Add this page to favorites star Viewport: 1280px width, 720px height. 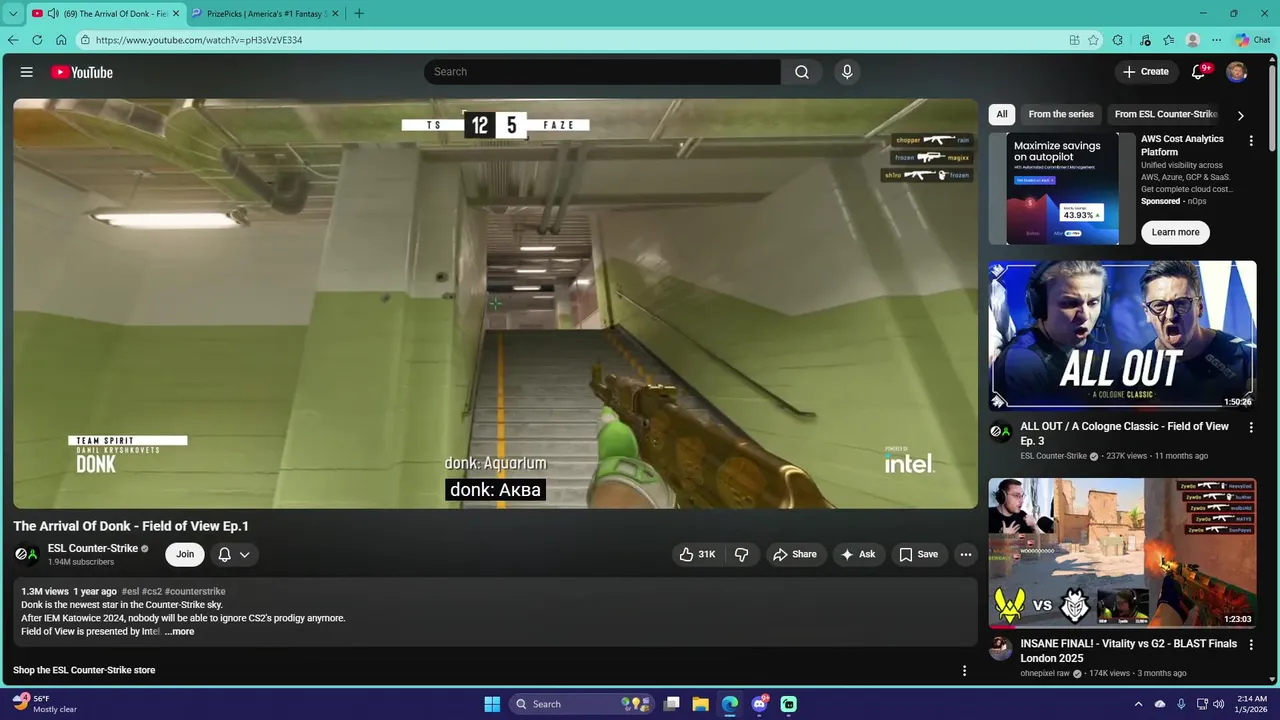[x=1094, y=40]
